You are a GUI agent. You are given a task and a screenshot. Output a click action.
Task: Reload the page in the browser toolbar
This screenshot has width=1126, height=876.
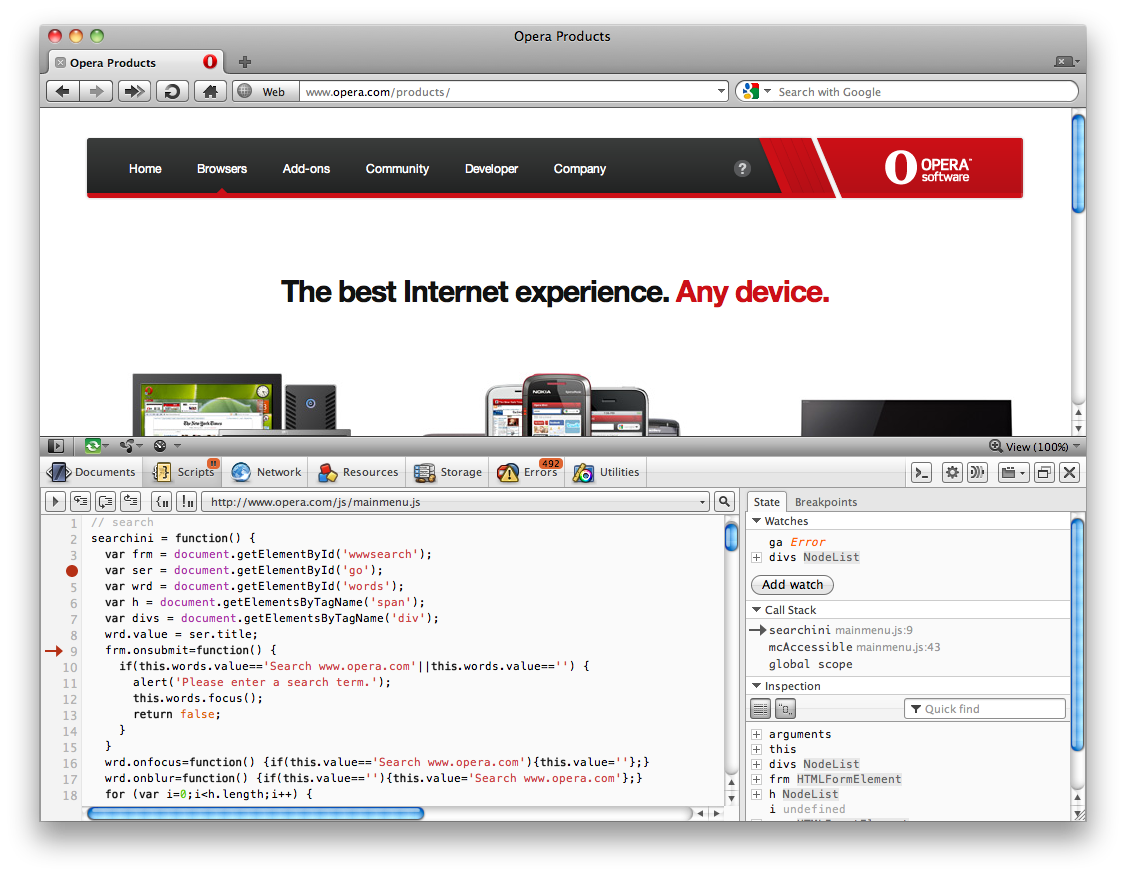(172, 91)
